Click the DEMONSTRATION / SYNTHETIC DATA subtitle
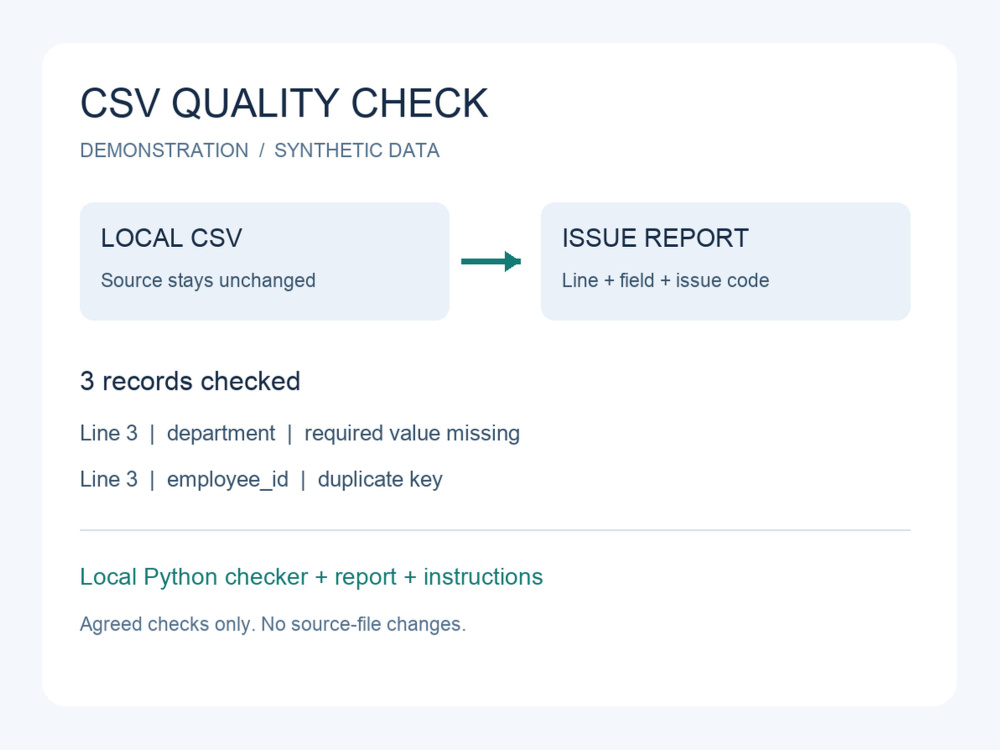Viewport: 1000px width, 750px height. click(260, 151)
